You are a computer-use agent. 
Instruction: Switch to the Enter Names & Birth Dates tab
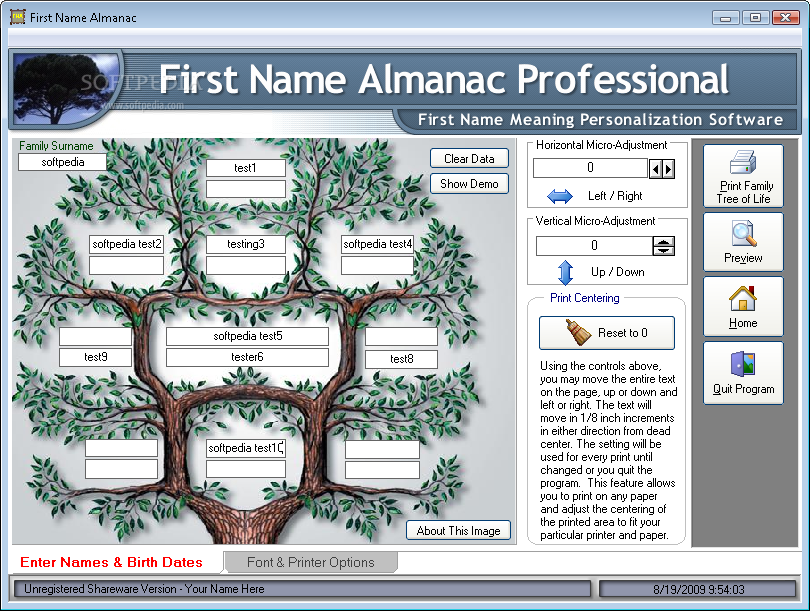click(112, 562)
